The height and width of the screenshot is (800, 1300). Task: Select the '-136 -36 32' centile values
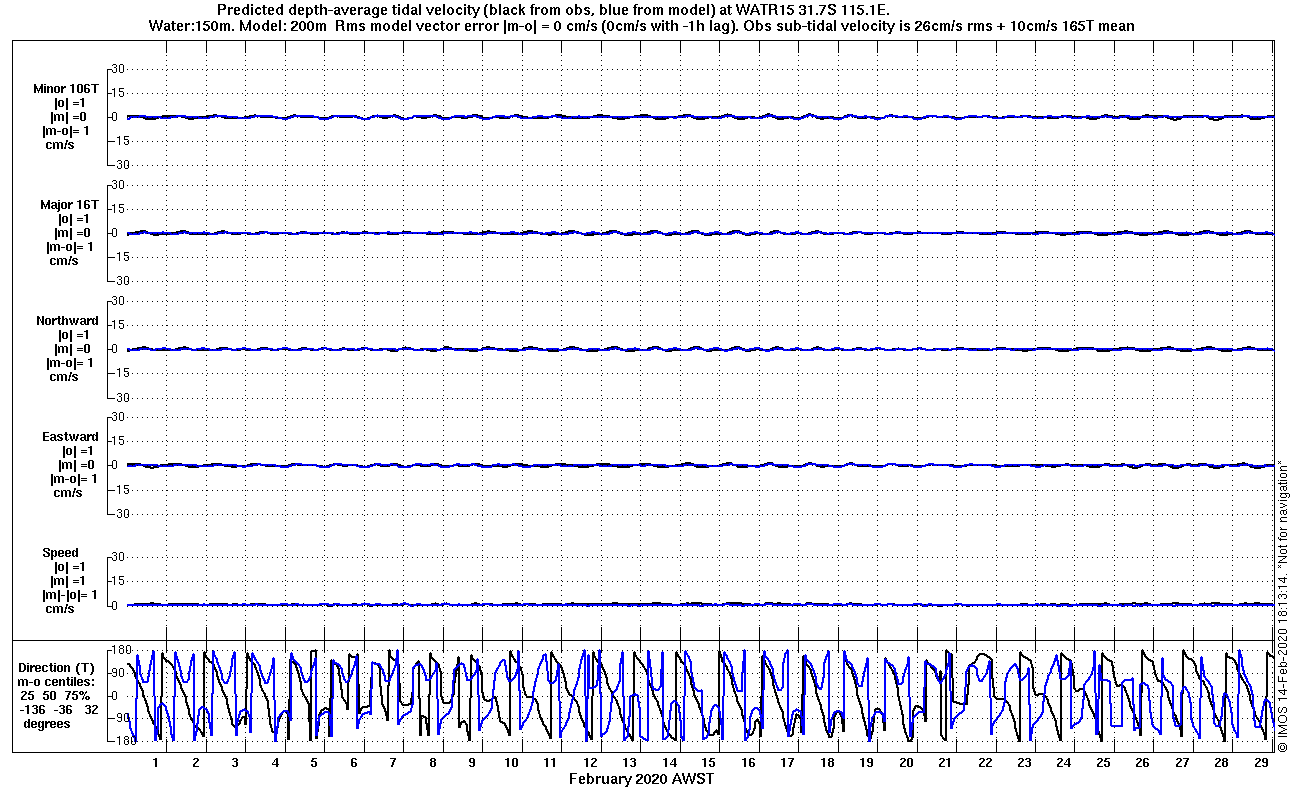point(59,709)
